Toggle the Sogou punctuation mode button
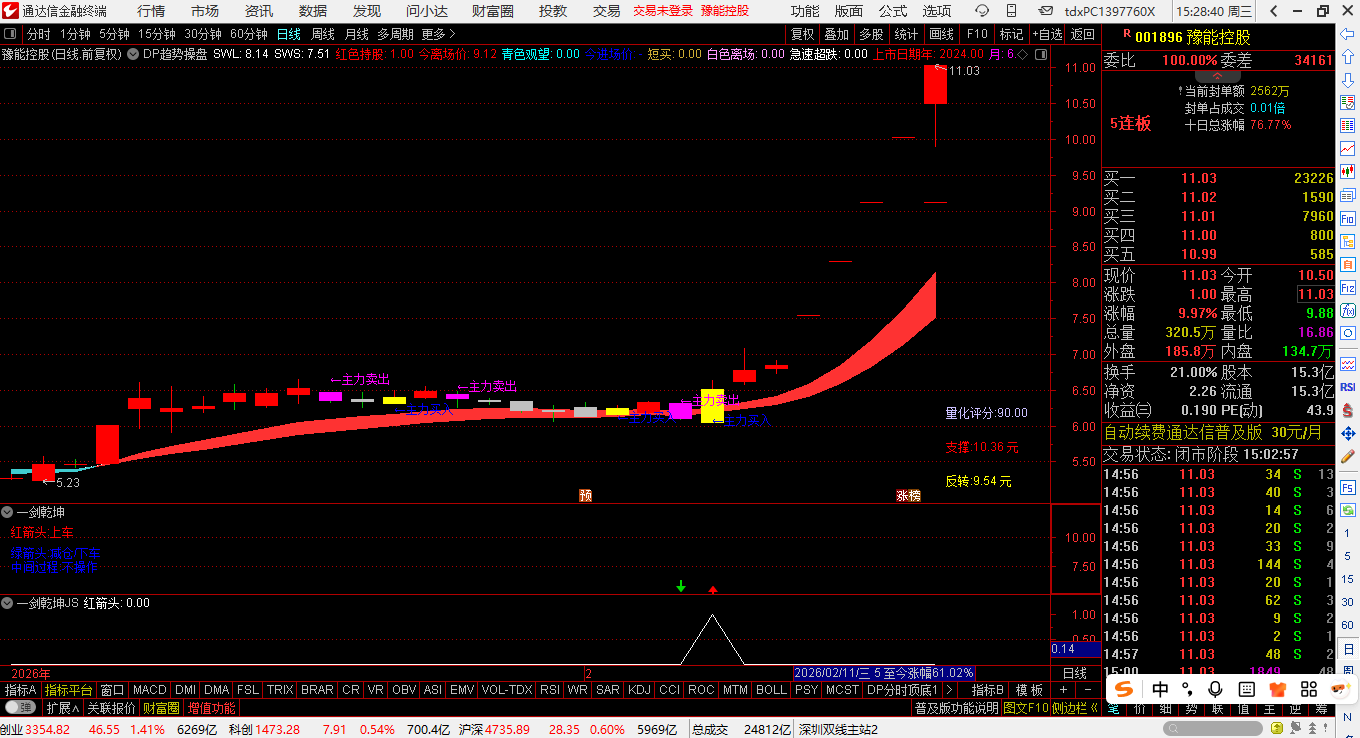This screenshot has height=738, width=1360. 1187,689
